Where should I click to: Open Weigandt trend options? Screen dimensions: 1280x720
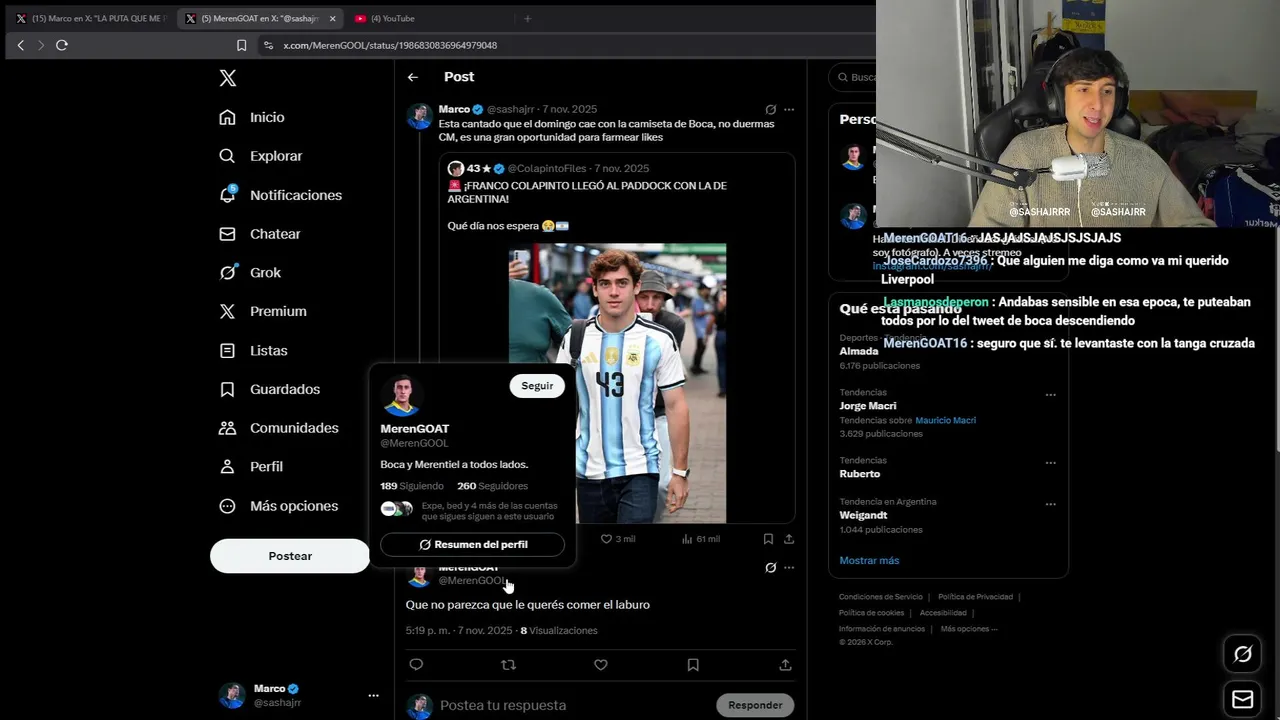pos(1051,504)
